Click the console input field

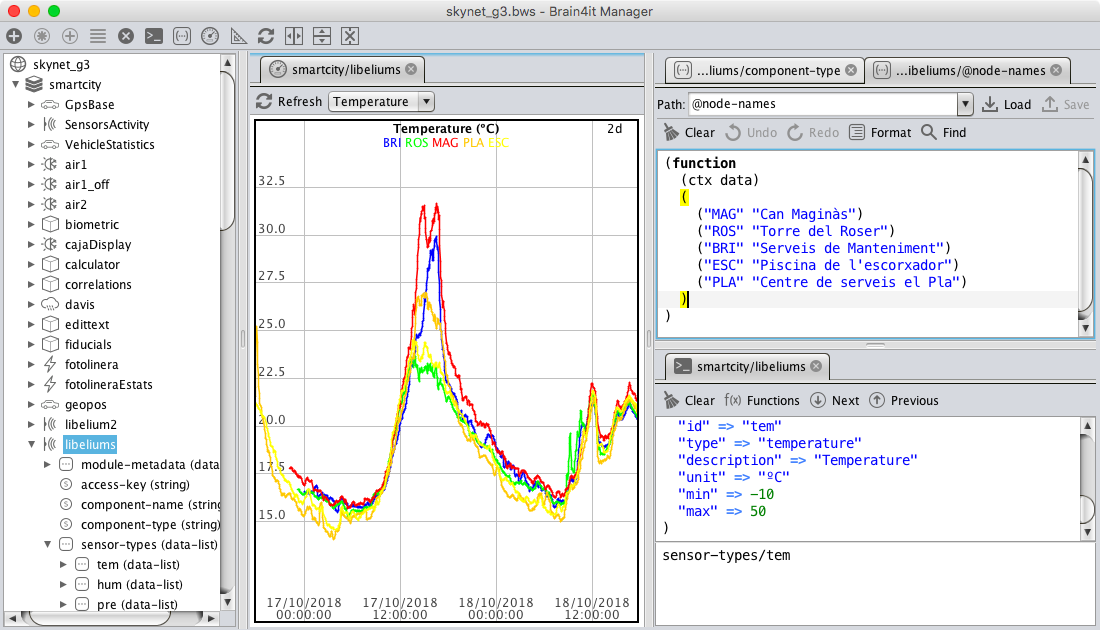[876, 584]
